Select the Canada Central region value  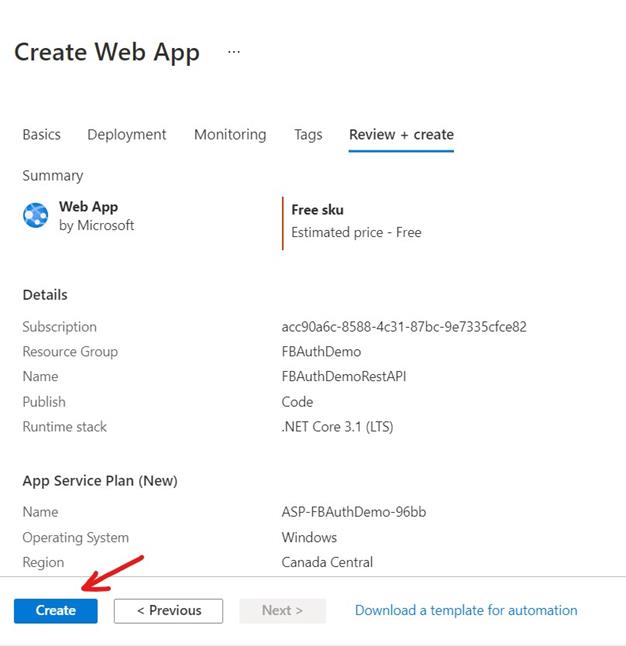327,562
